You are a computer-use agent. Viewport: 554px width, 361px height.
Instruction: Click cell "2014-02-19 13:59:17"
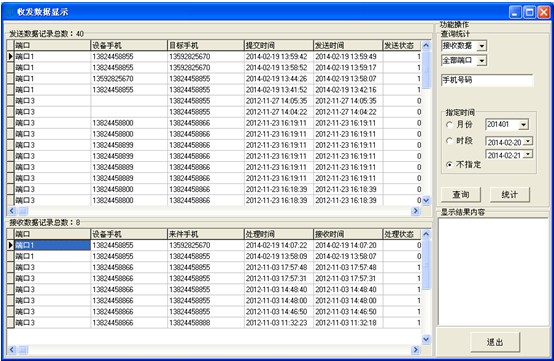point(348,67)
